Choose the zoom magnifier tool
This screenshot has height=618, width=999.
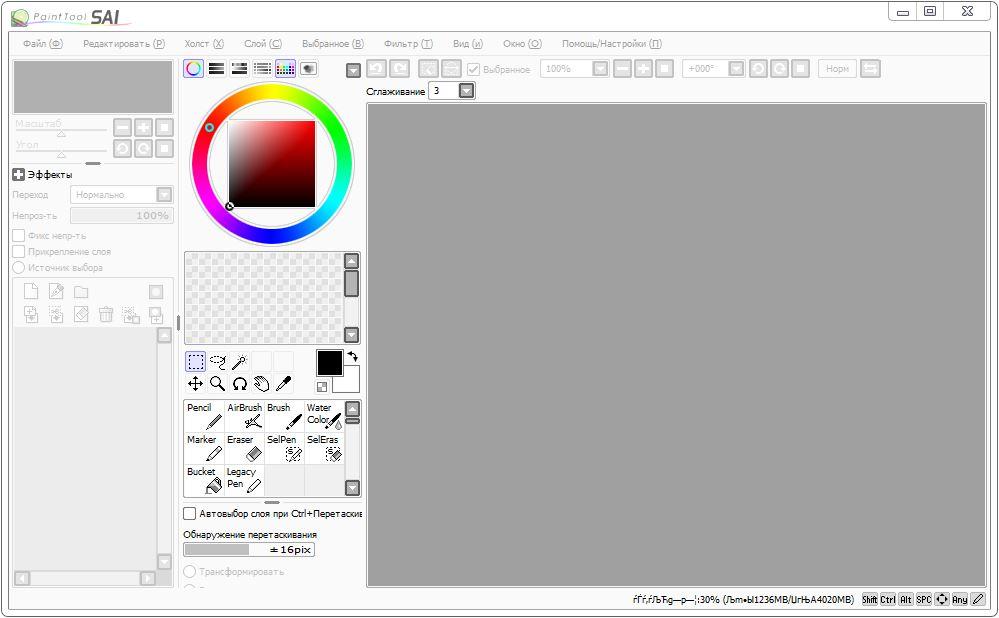coord(217,384)
